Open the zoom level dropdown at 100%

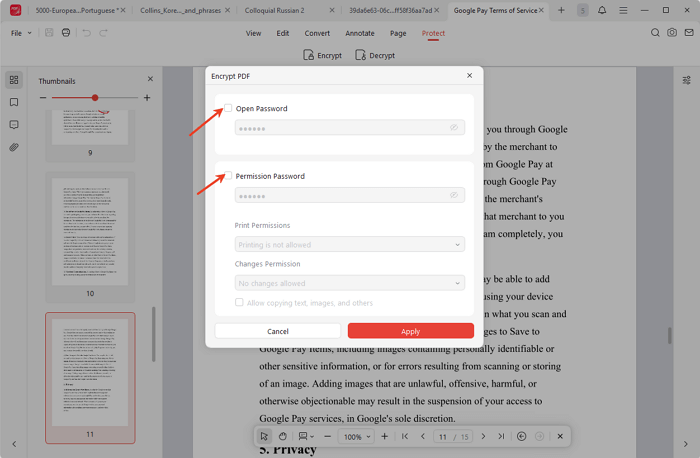coord(357,437)
